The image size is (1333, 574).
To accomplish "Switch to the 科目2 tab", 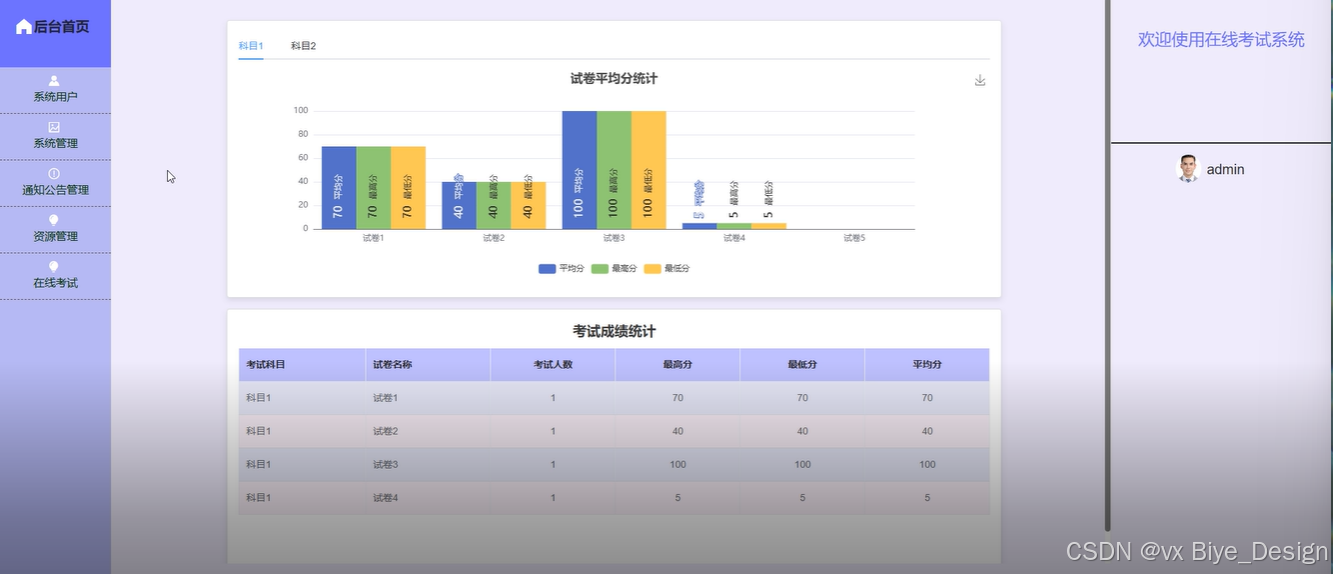I will (303, 46).
